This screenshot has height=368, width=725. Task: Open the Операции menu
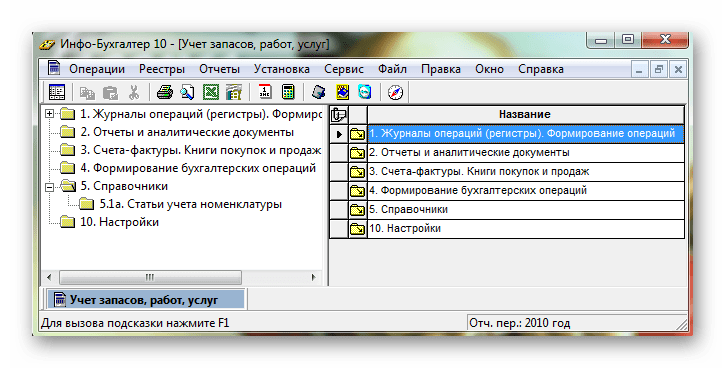[97, 69]
